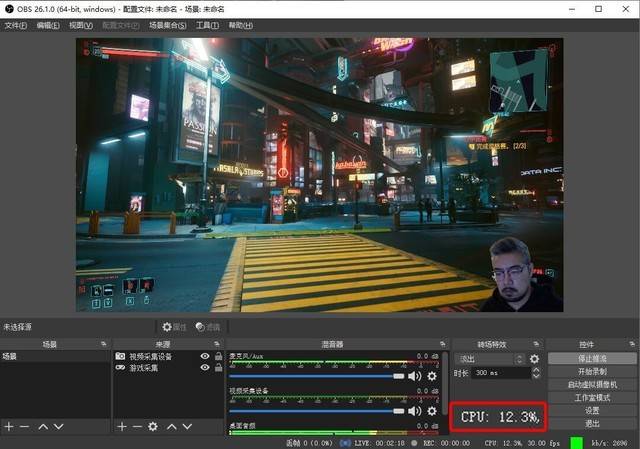Image resolution: width=640 pixels, height=449 pixels.
Task: Click the 丢帧 0 (0.0%) status text
Action: (309, 443)
